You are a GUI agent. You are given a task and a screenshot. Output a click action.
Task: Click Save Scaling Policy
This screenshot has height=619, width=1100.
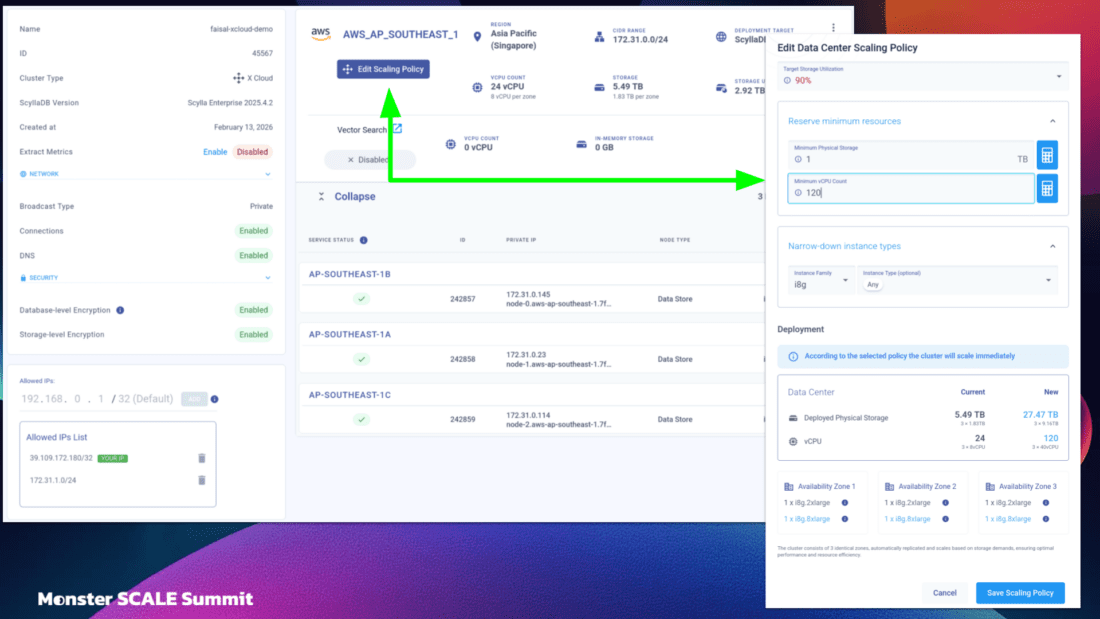tap(1020, 593)
